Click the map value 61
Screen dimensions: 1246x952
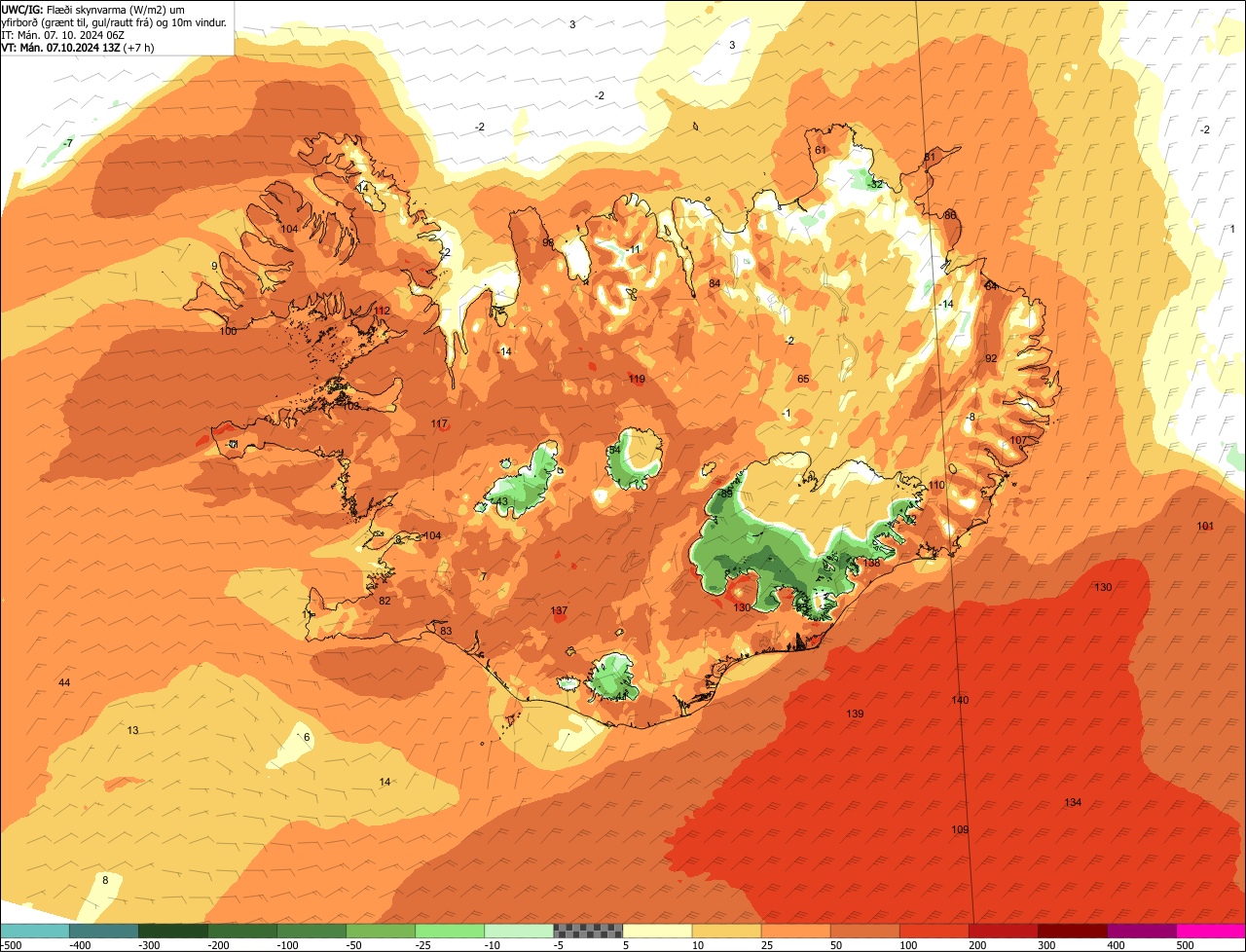pyautogui.click(x=821, y=150)
